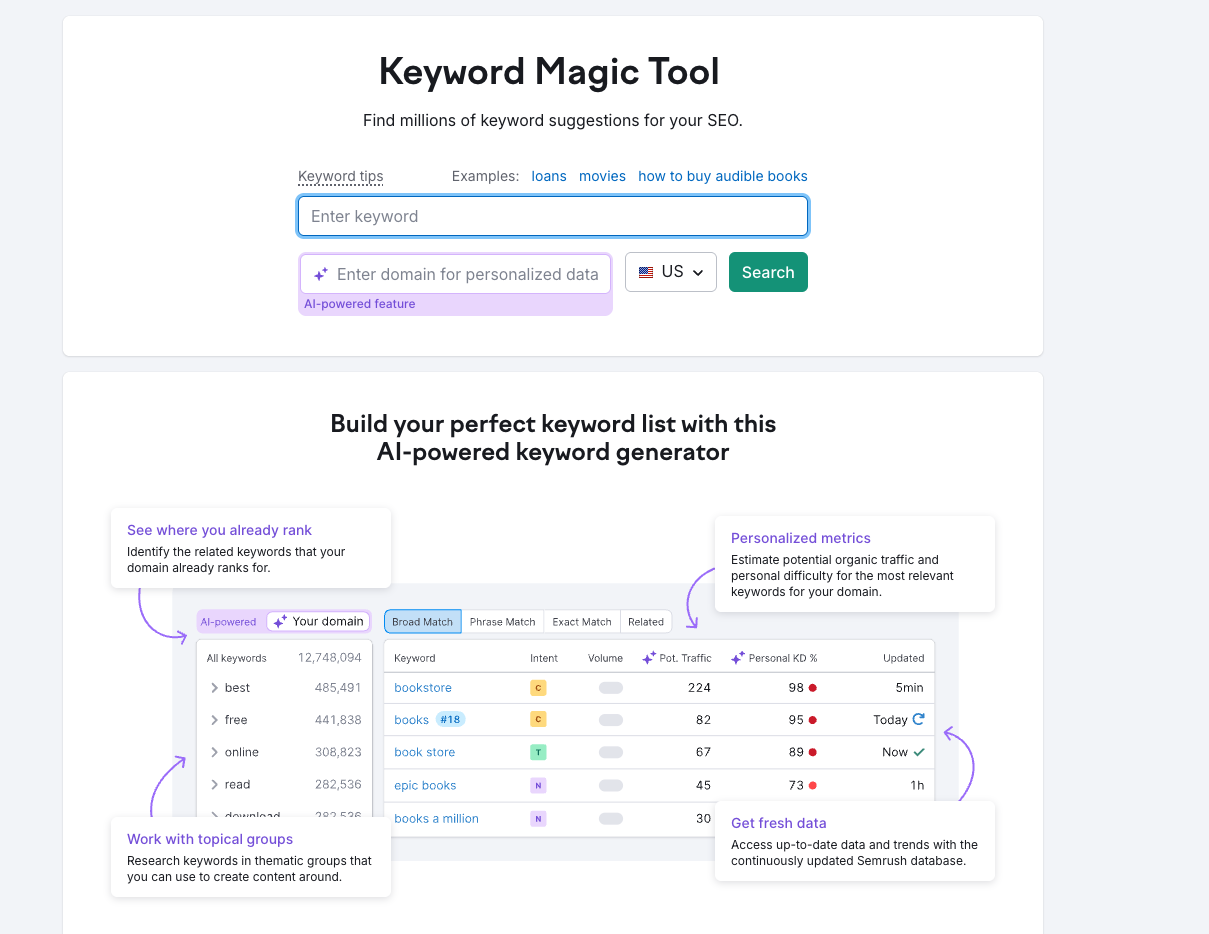
Task: Click the Personal KD % sparkle icon
Action: (738, 658)
